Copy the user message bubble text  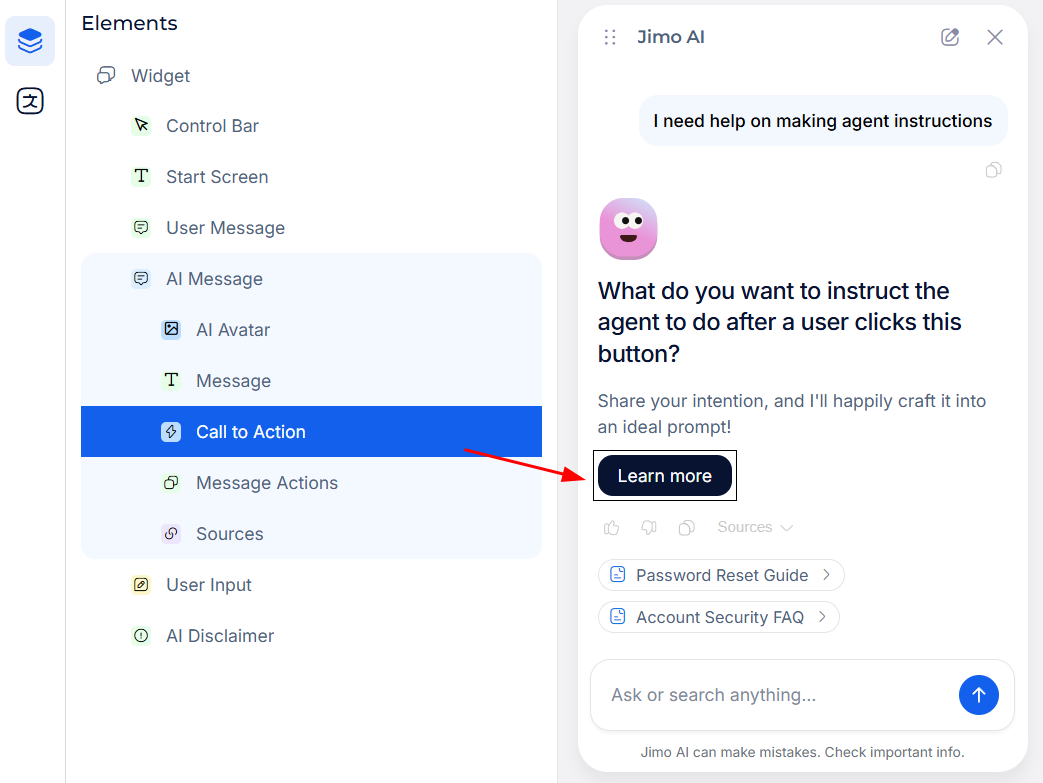[x=993, y=170]
